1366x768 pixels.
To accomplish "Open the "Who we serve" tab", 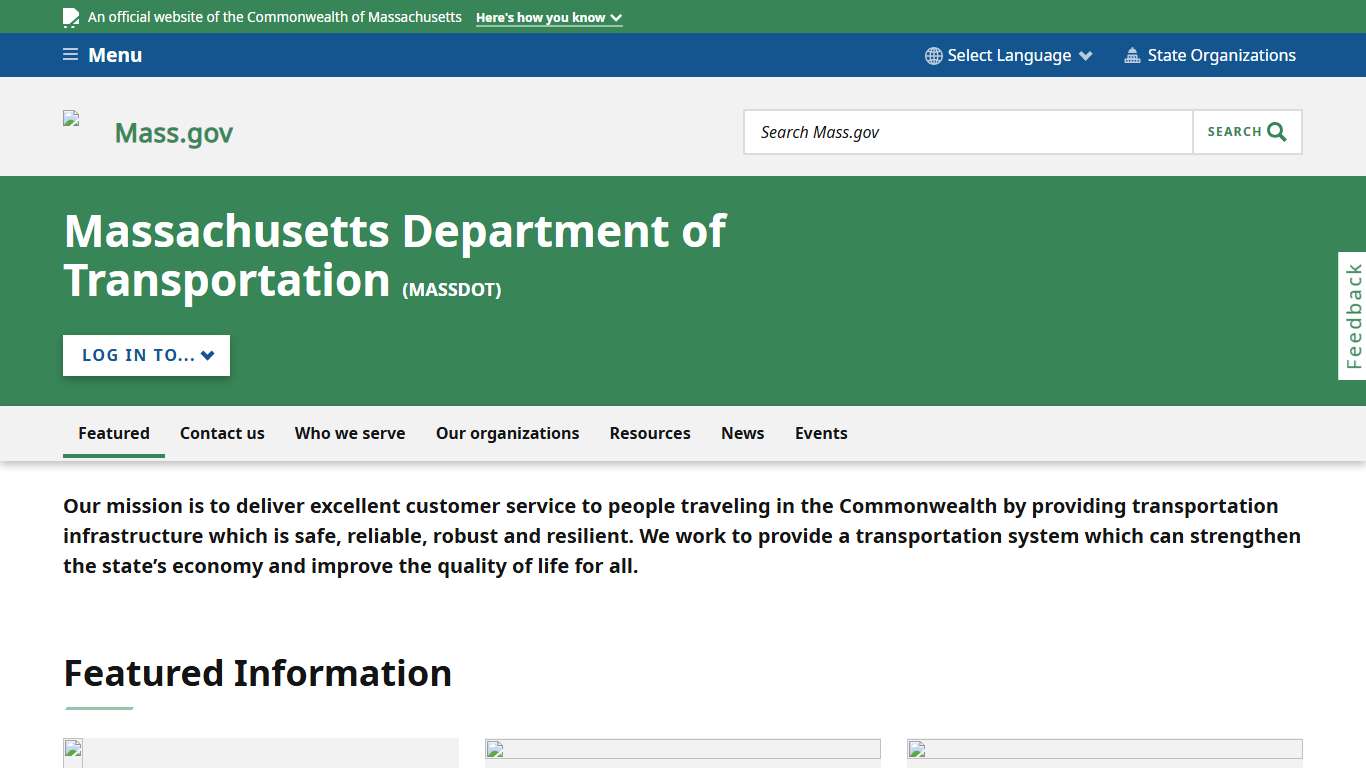I will click(350, 433).
